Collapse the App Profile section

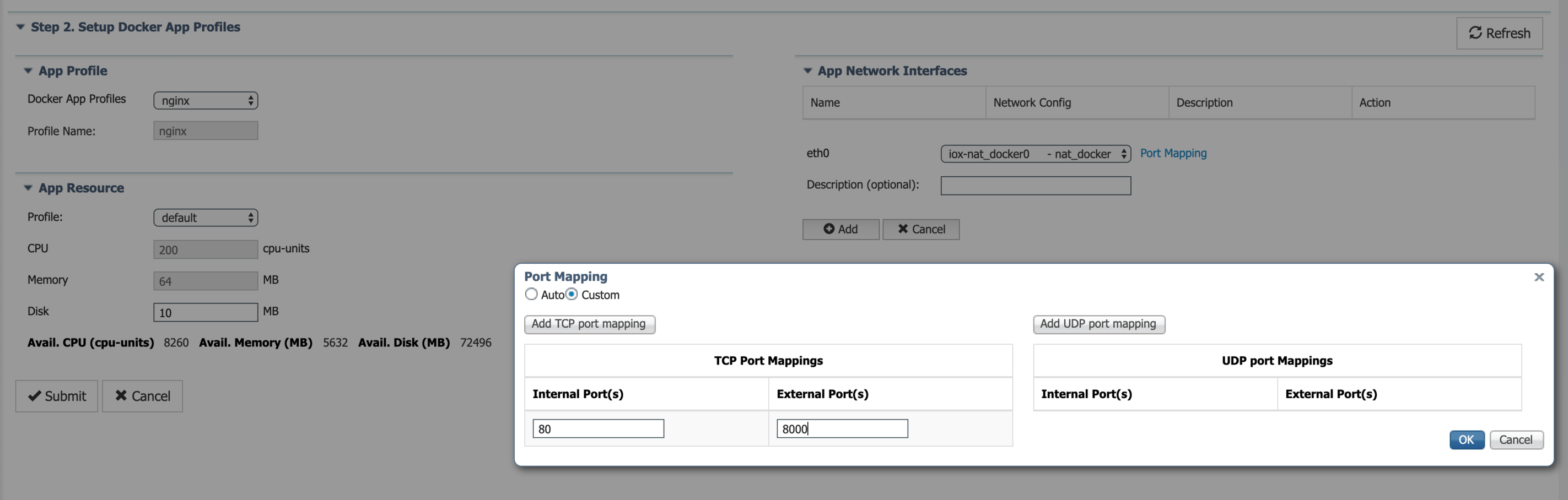pos(28,70)
